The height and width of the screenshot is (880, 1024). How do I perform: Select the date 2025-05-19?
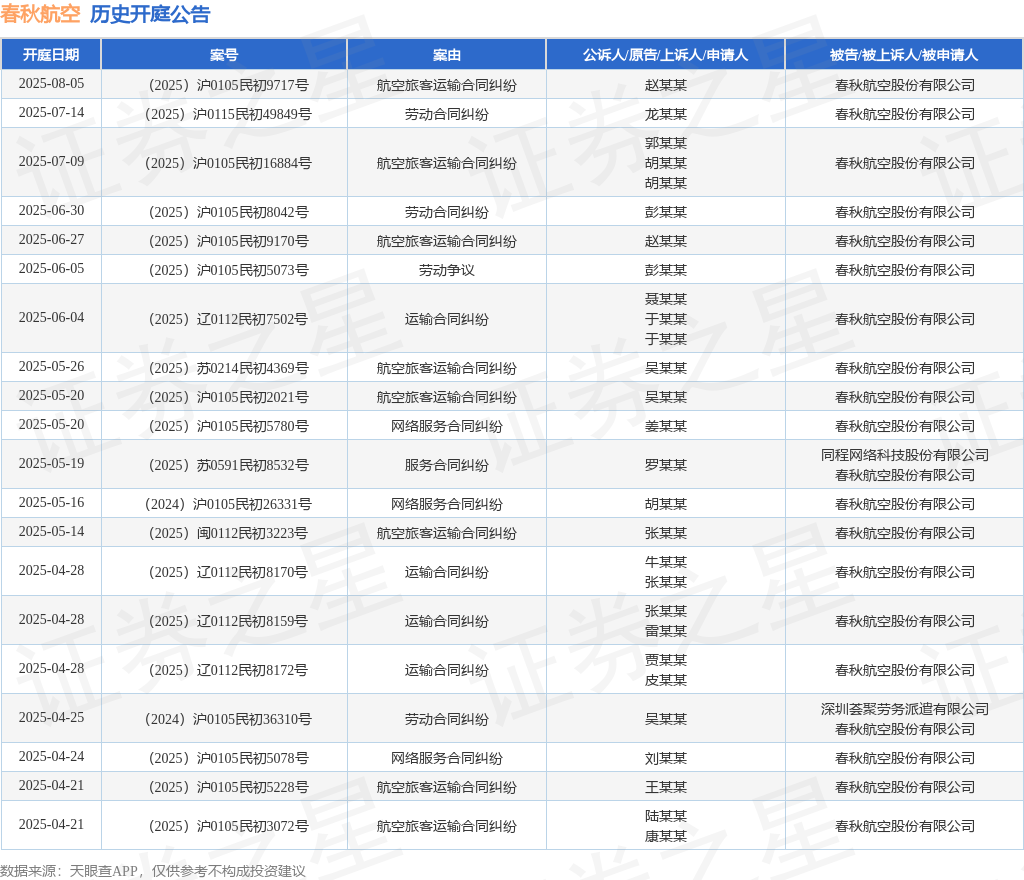pos(51,464)
